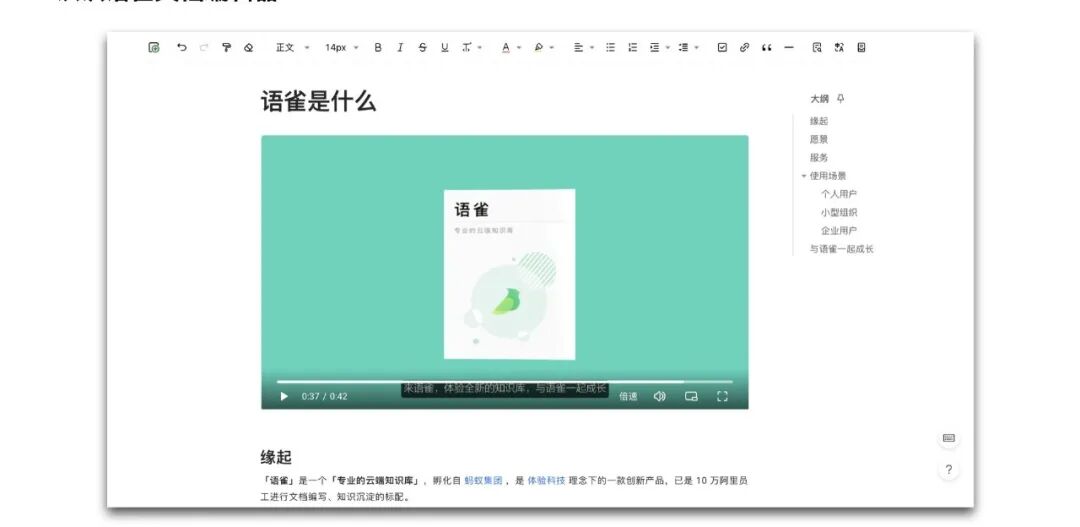Jump to 小型组织 in the outline
The width and height of the screenshot is (1080, 527).
(x=839, y=212)
